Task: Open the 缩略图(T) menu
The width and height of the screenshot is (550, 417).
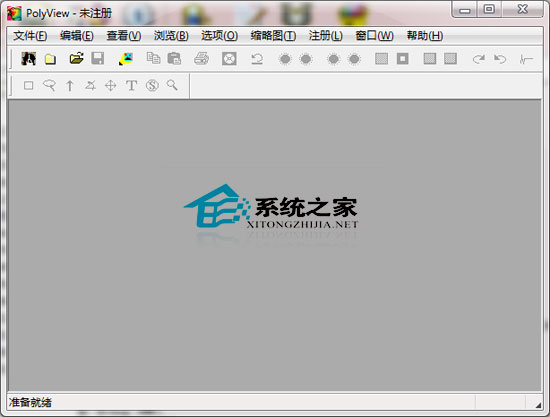Action: (x=273, y=35)
